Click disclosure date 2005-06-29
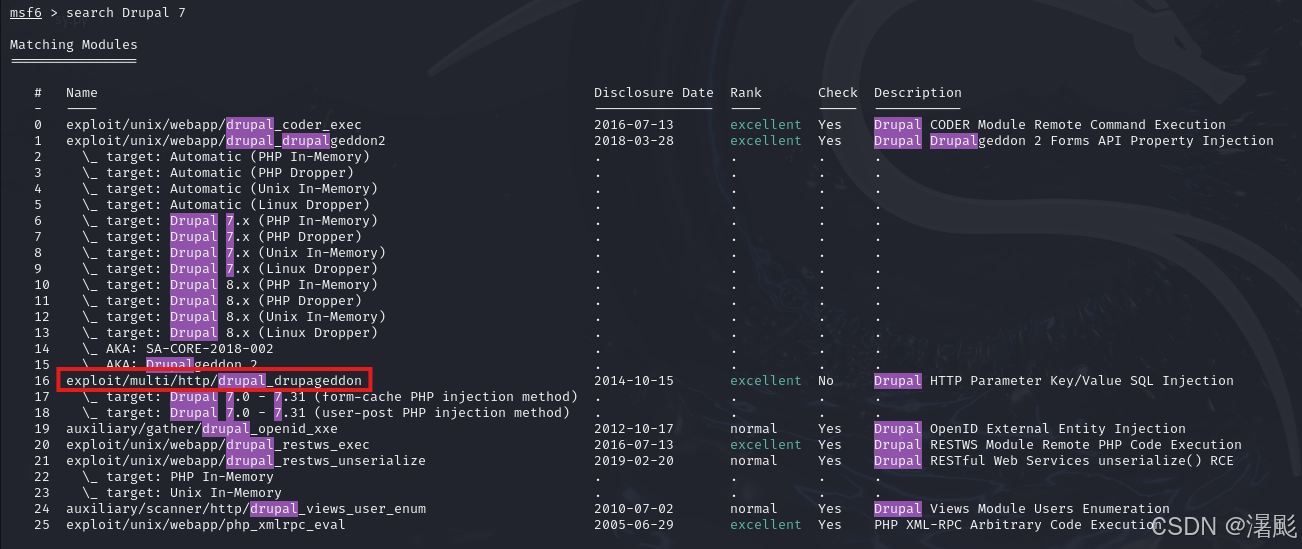The height and width of the screenshot is (549, 1302). pyautogui.click(x=634, y=525)
